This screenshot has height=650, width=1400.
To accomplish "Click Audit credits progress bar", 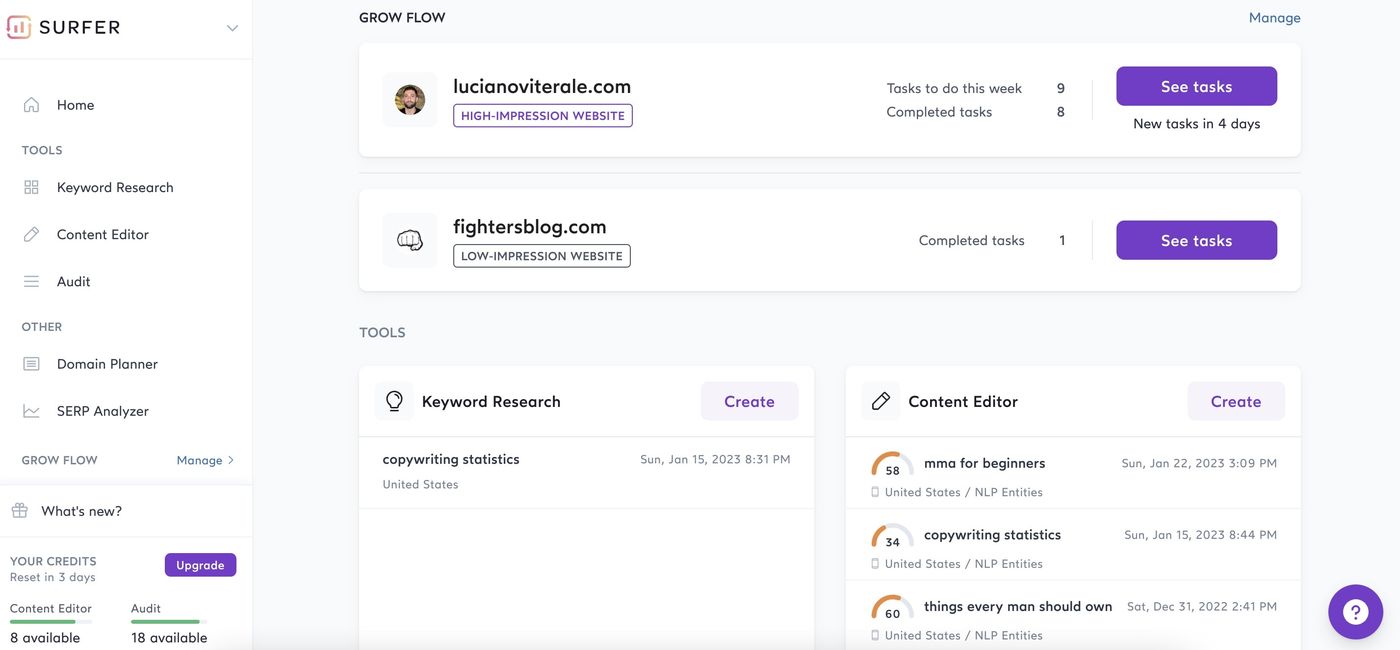I will click(x=169, y=622).
